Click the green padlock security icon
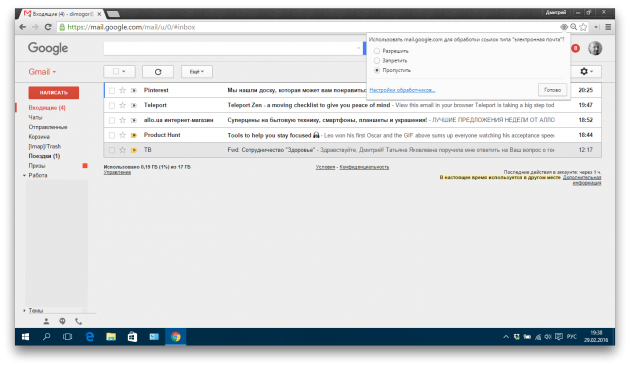 tap(62, 27)
